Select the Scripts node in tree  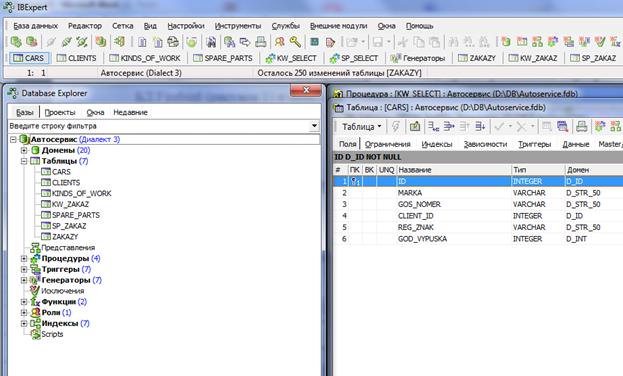point(52,334)
